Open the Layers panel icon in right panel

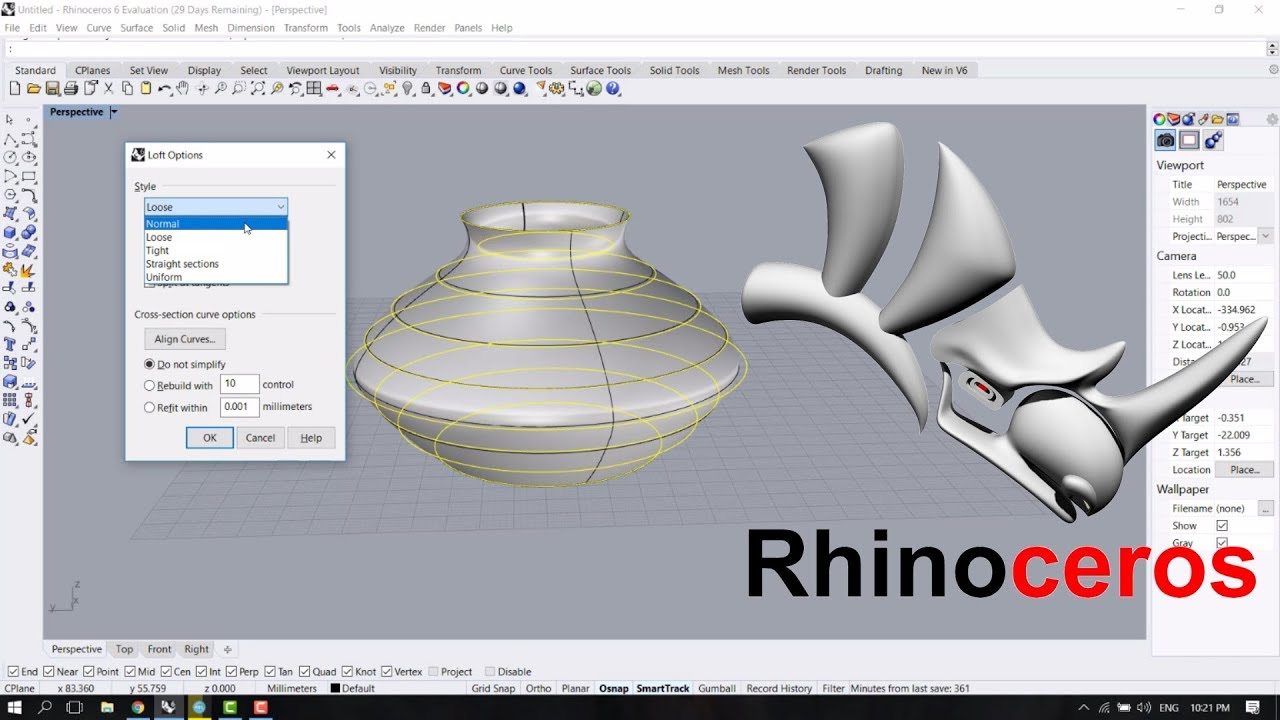(x=1174, y=119)
